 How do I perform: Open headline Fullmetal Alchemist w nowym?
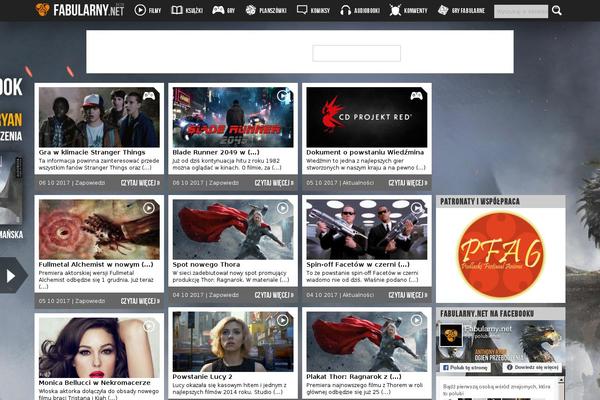tap(96, 264)
